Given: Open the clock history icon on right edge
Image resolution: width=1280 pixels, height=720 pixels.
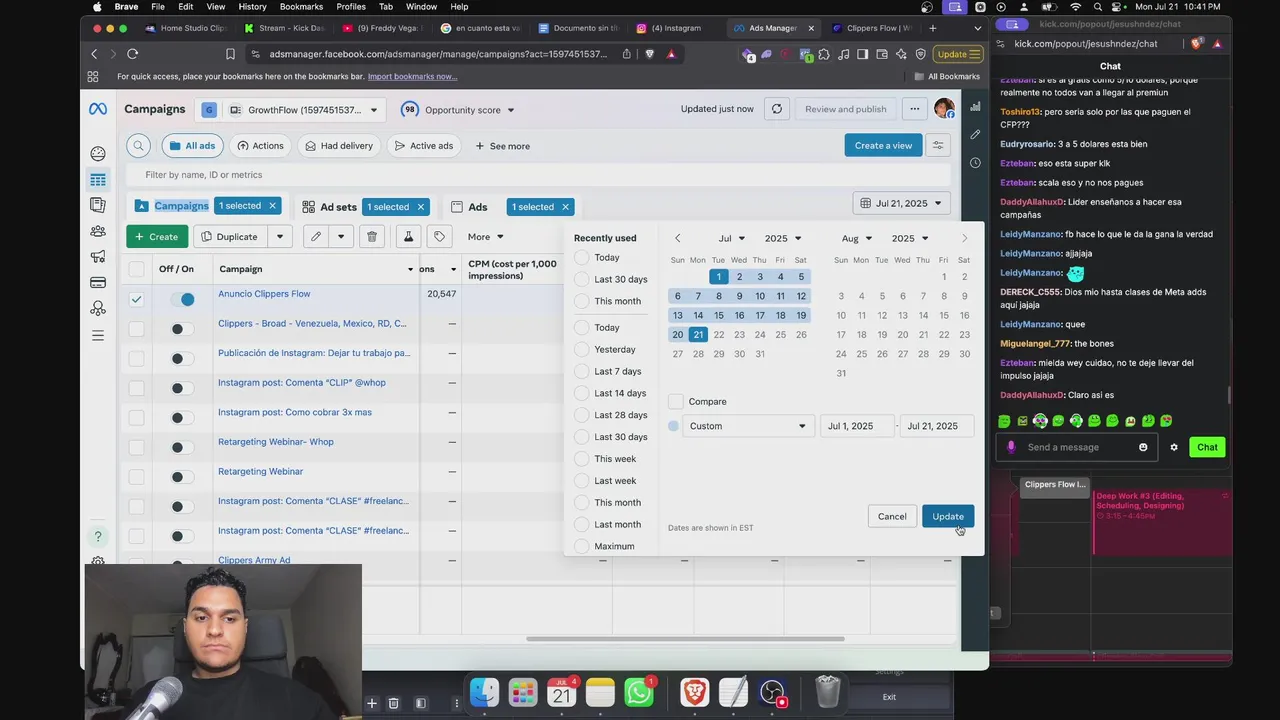Looking at the screenshot, I should tap(975, 162).
